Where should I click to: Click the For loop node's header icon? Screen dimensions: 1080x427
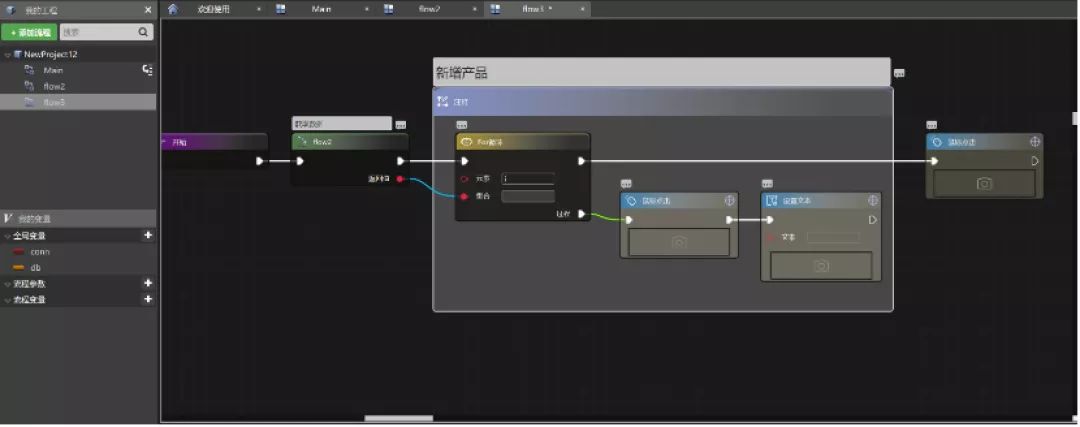[x=466, y=142]
